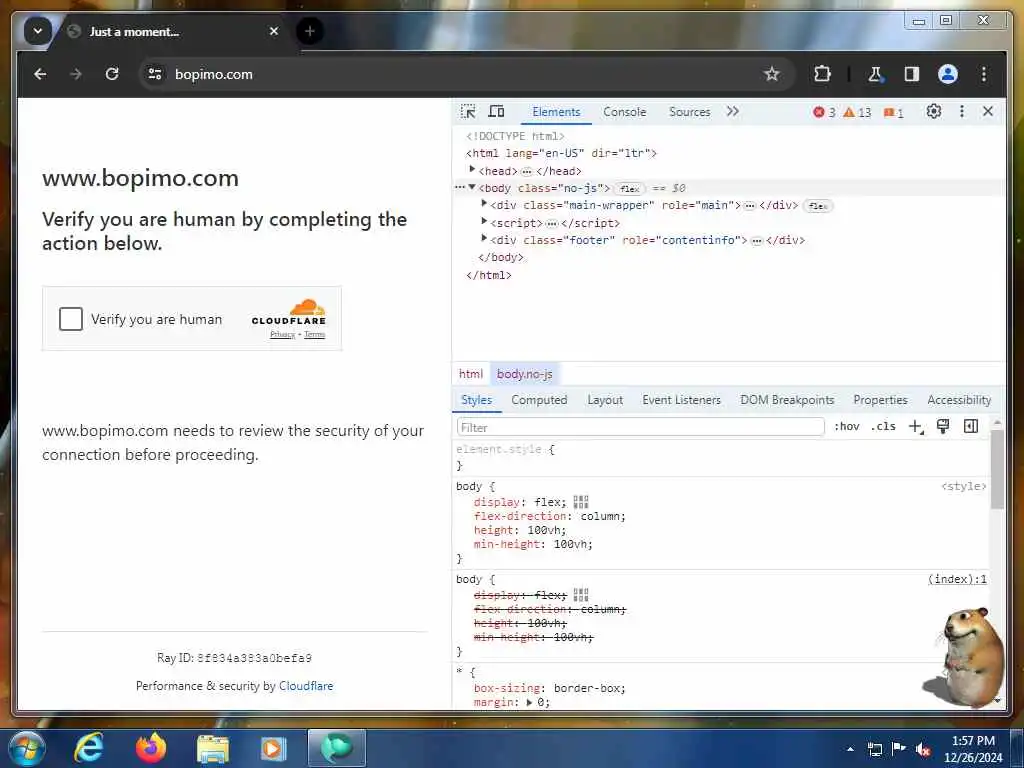
Task: Open the Chrome Labs flask icon
Action: (875, 74)
